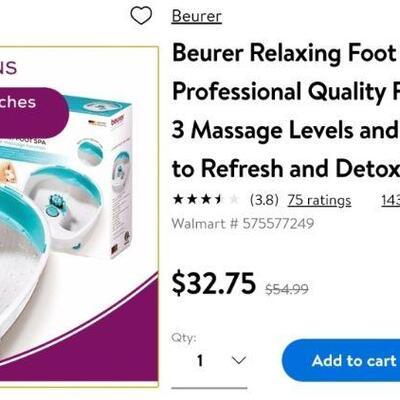Click the purple inches badge on image

33,112
